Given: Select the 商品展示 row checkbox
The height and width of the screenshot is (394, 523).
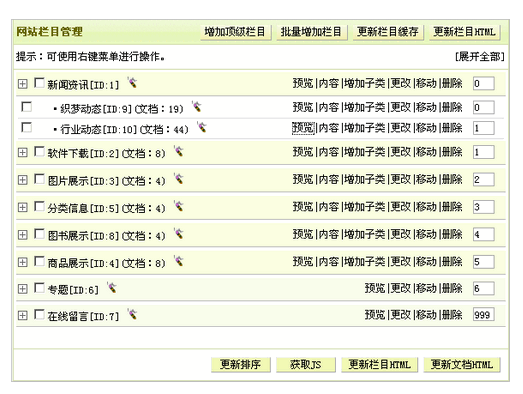Looking at the screenshot, I should tap(39, 261).
